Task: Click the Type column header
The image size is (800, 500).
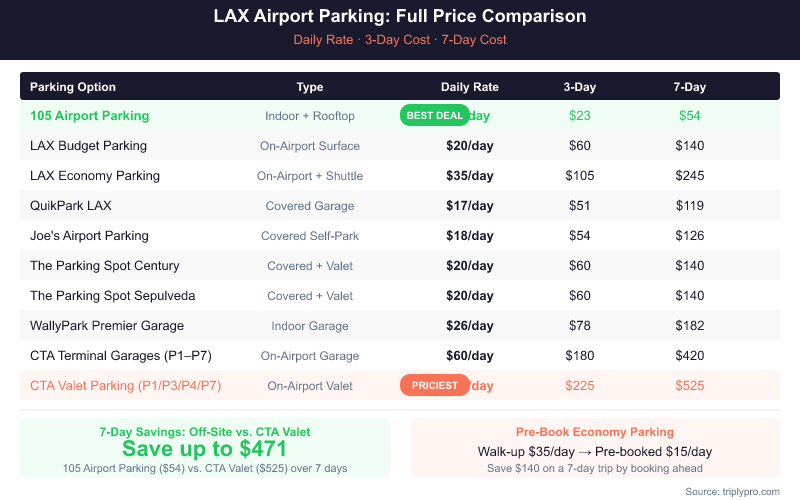Action: (310, 87)
